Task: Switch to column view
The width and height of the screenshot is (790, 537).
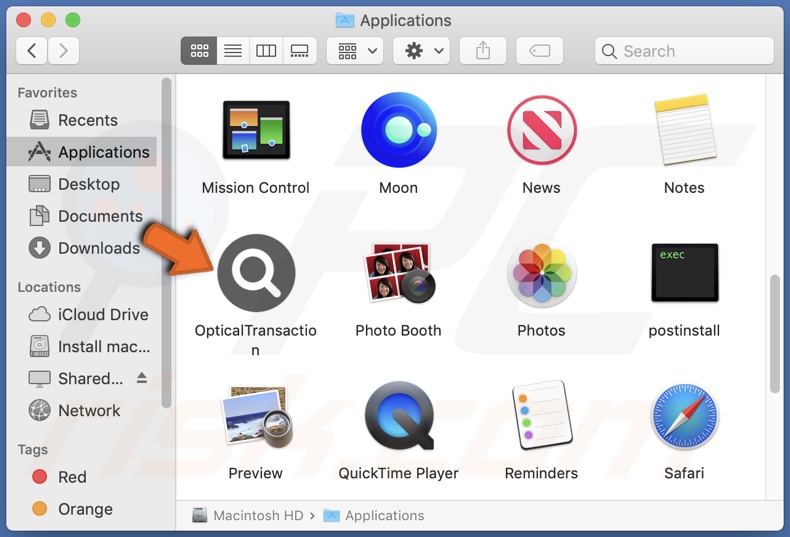Action: [266, 51]
